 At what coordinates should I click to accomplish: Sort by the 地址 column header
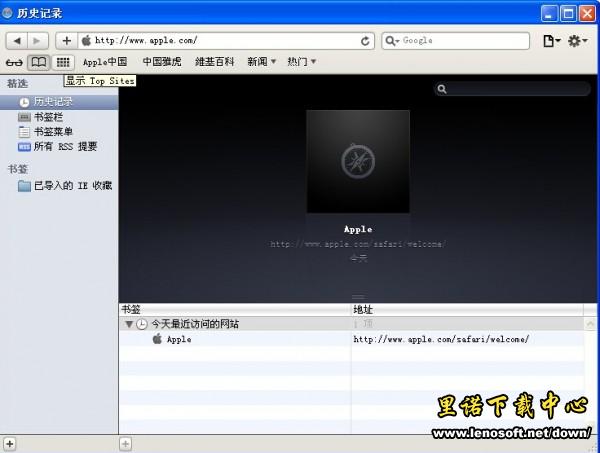(x=468, y=310)
